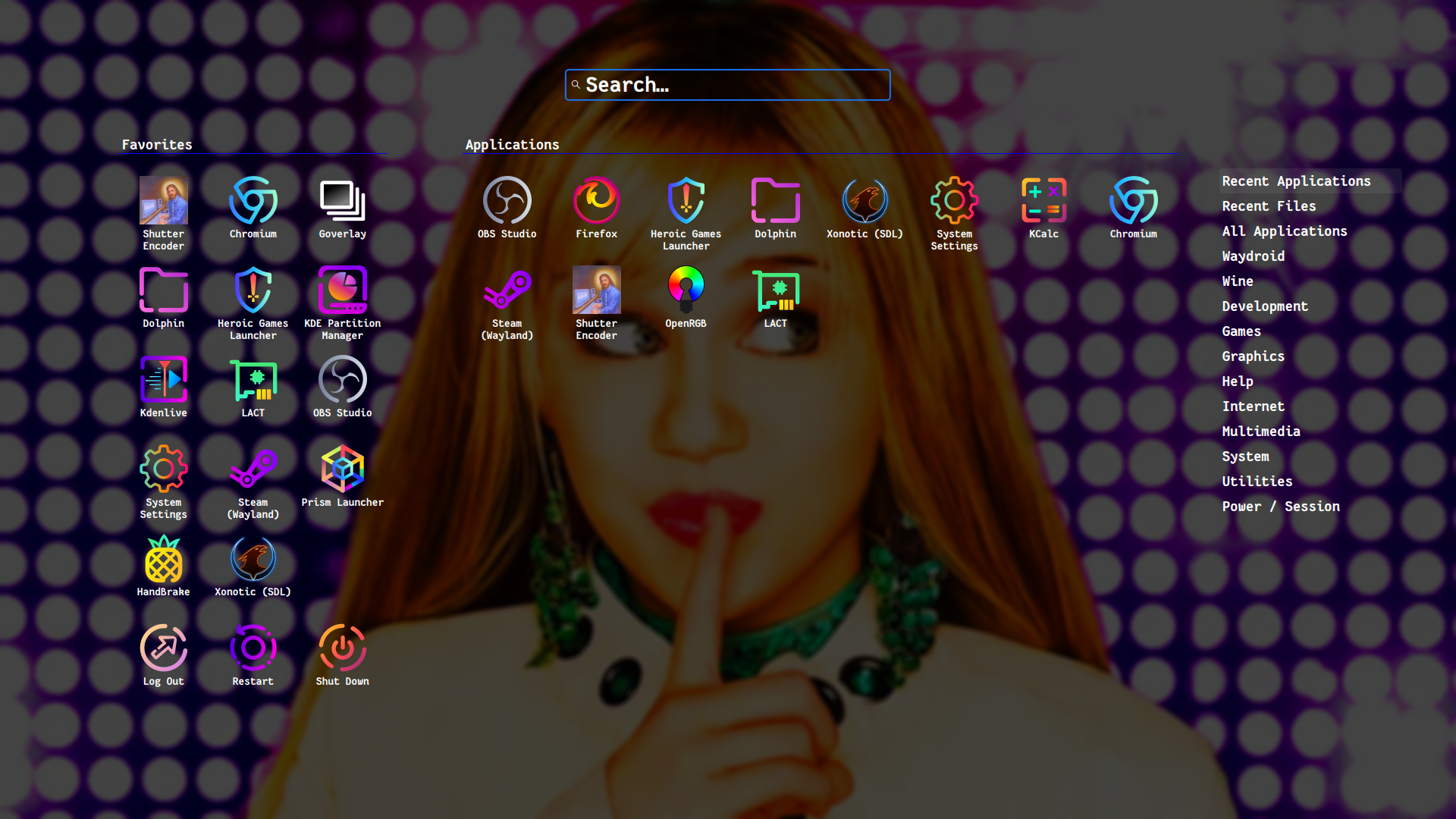The width and height of the screenshot is (1456, 819).
Task: Click into the Search field
Action: 728,85
